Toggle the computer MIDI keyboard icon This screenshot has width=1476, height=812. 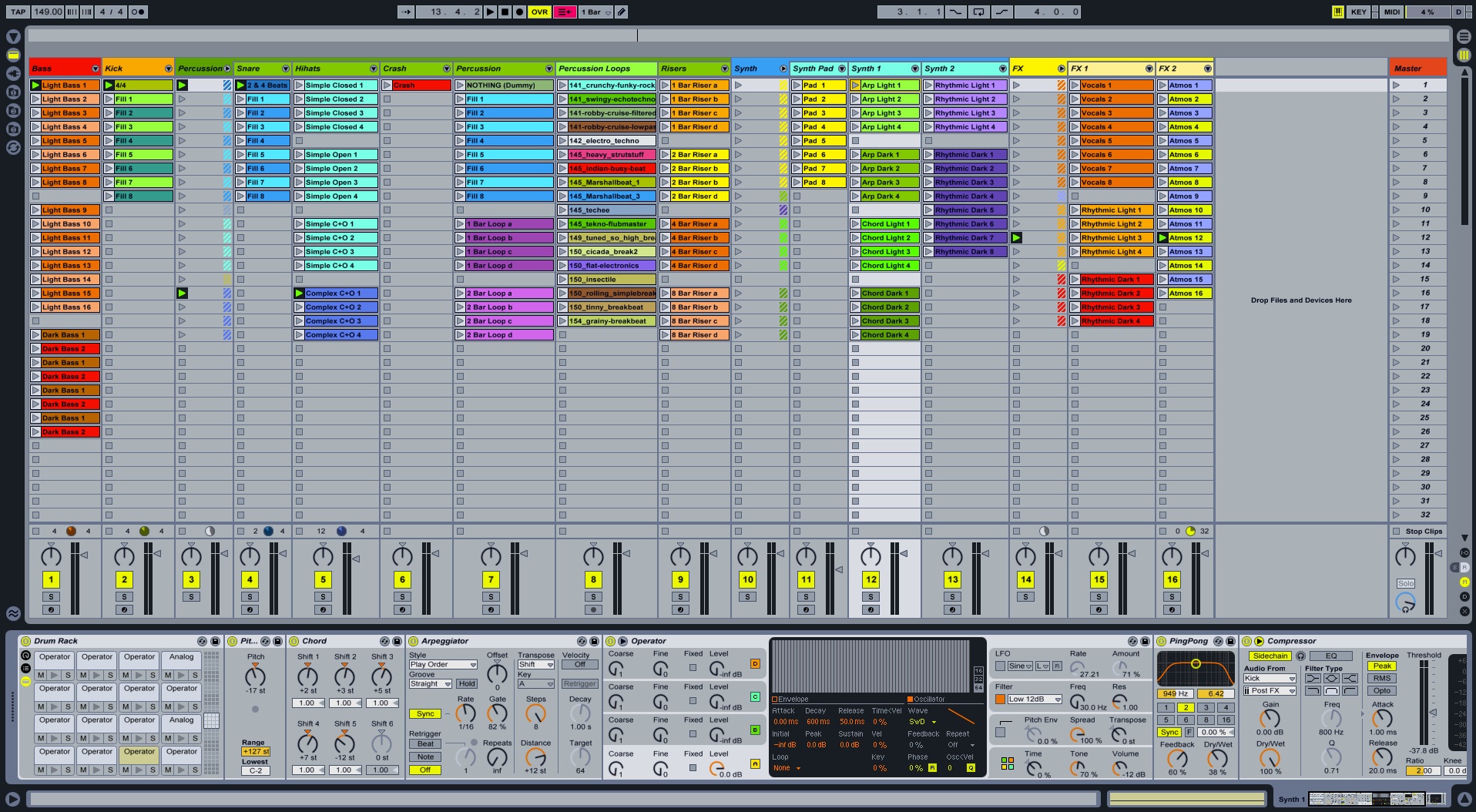point(1338,12)
